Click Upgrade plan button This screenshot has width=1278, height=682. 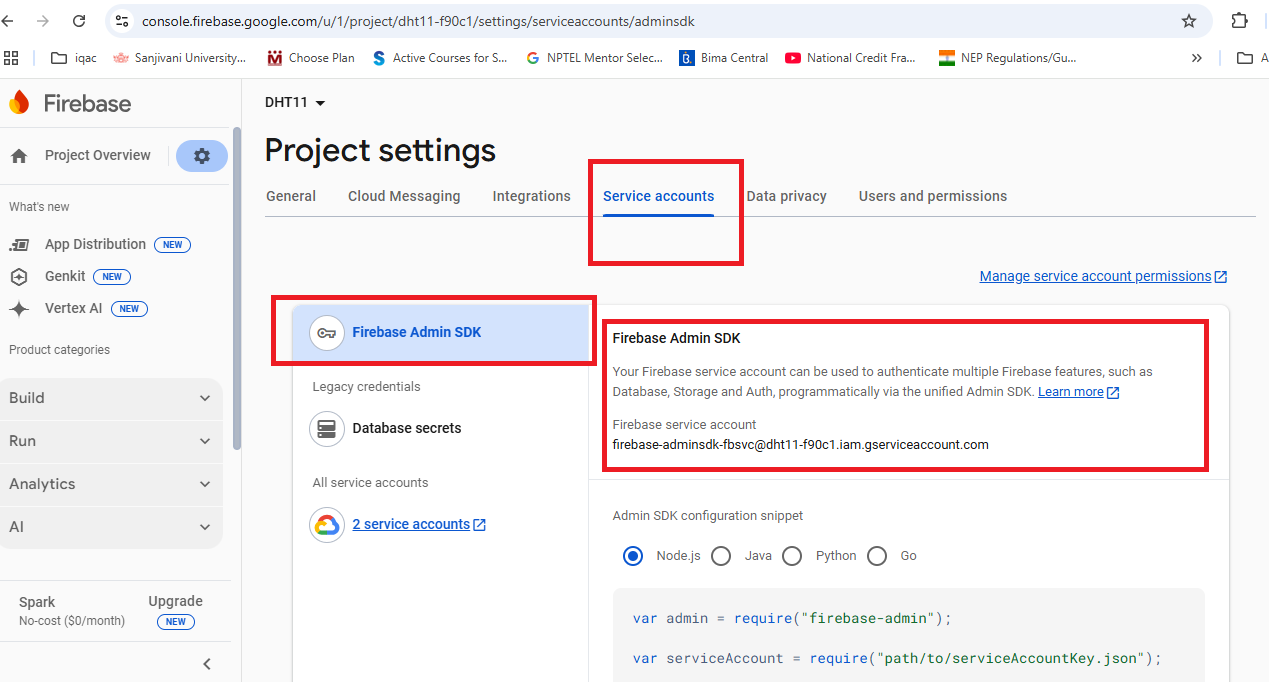[x=175, y=611]
